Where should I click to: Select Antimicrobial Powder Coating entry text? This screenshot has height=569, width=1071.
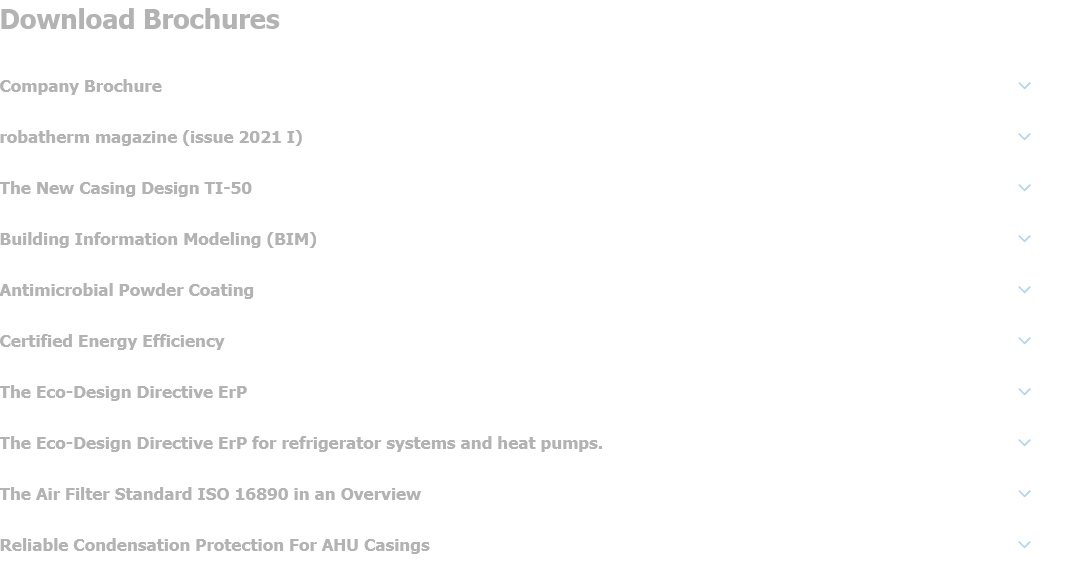(127, 290)
